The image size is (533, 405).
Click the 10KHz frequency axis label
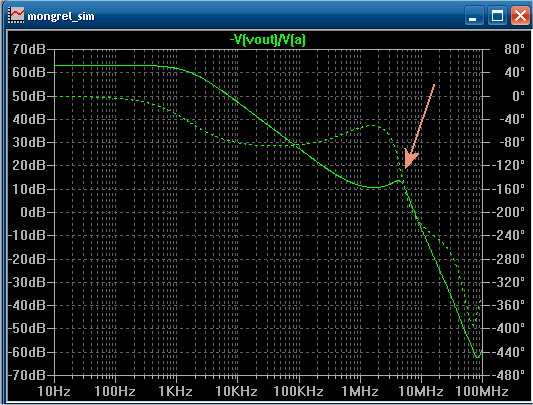coord(237,391)
